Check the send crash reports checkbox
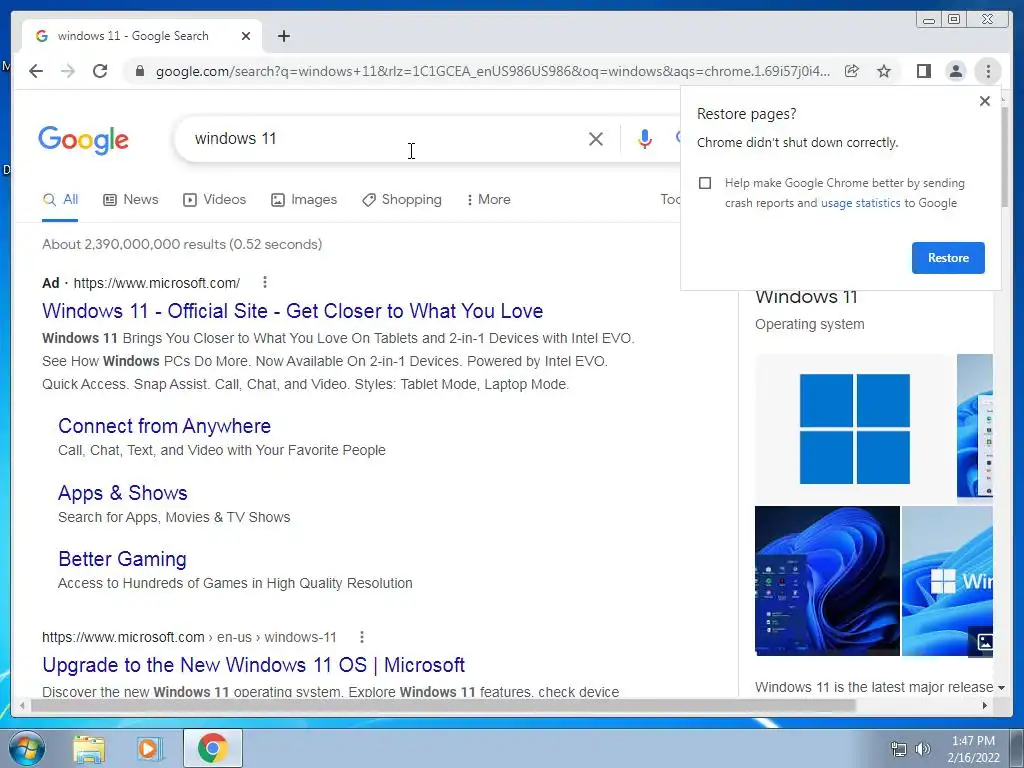Viewport: 1024px width, 768px height. (705, 183)
